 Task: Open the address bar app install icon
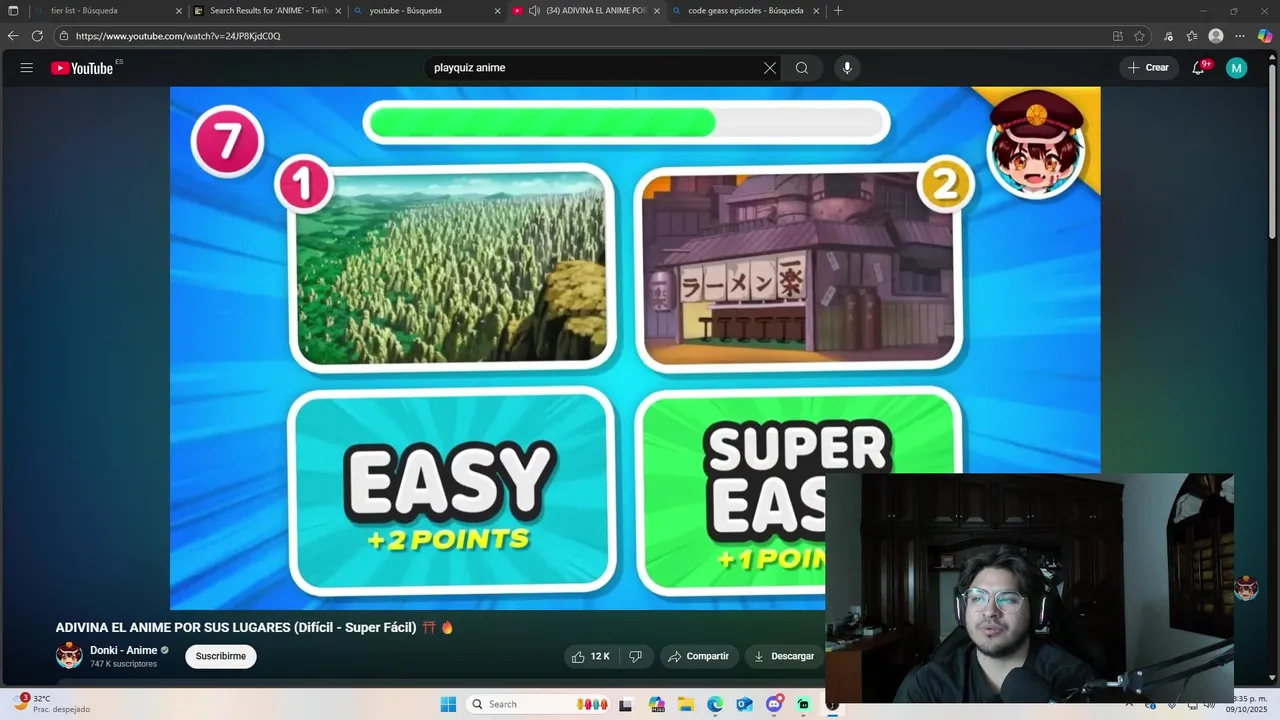[x=1118, y=36]
